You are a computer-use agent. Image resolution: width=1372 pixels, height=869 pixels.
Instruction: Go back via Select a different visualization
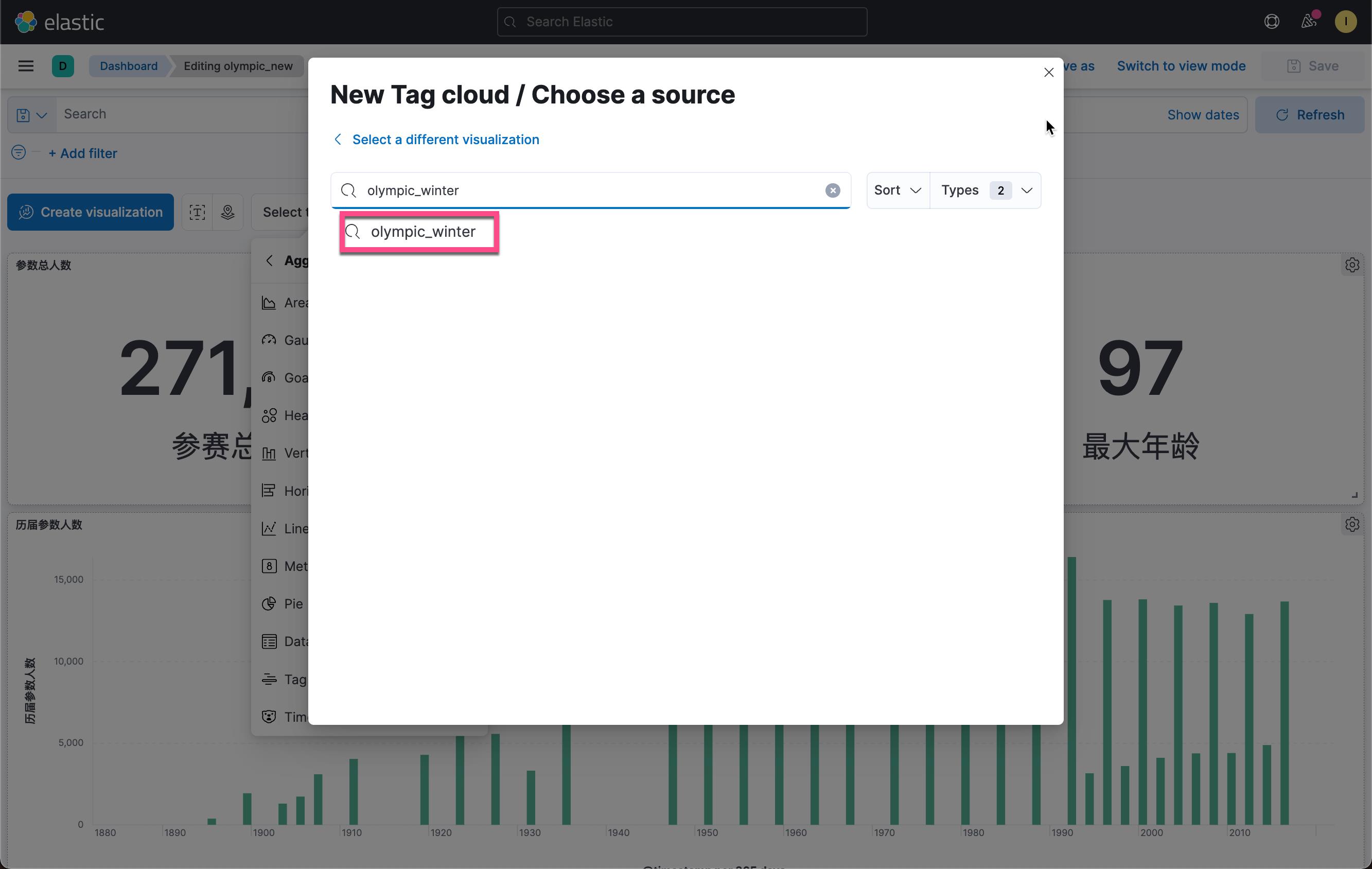coord(436,140)
